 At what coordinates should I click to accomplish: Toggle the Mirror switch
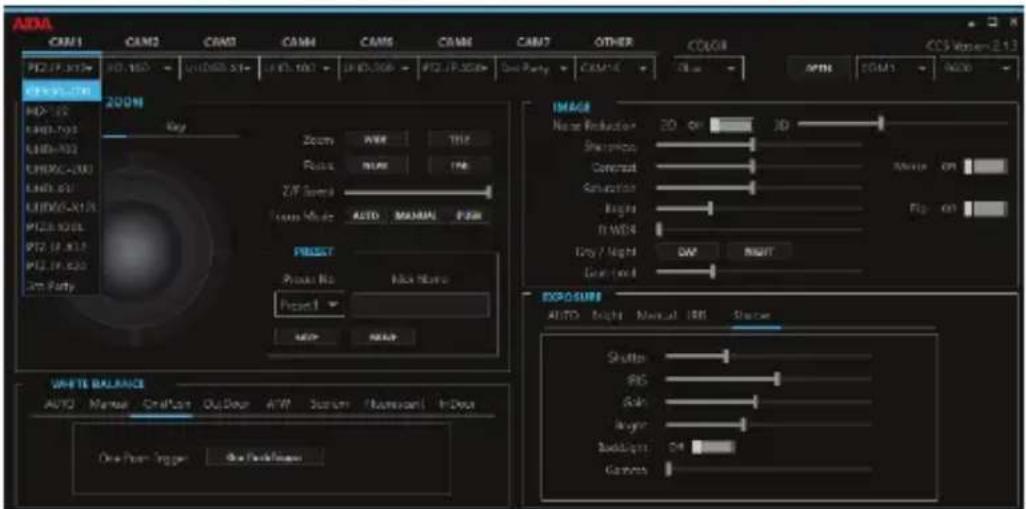pos(986,166)
